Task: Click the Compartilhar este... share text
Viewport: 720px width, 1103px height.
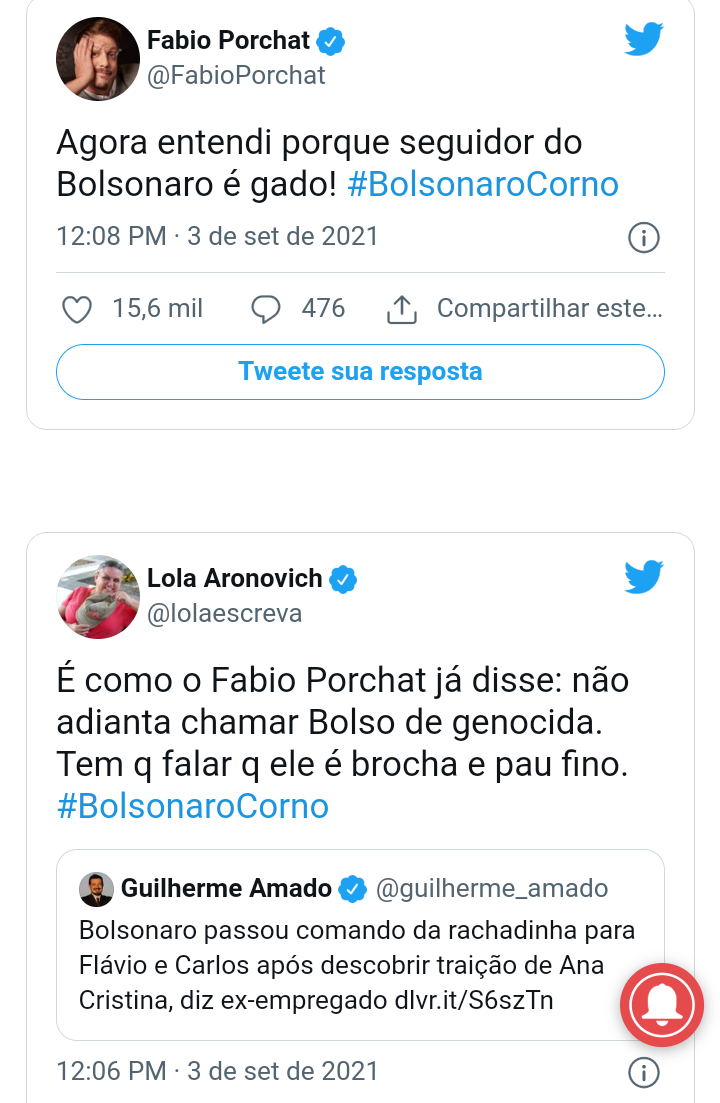Action: 550,308
